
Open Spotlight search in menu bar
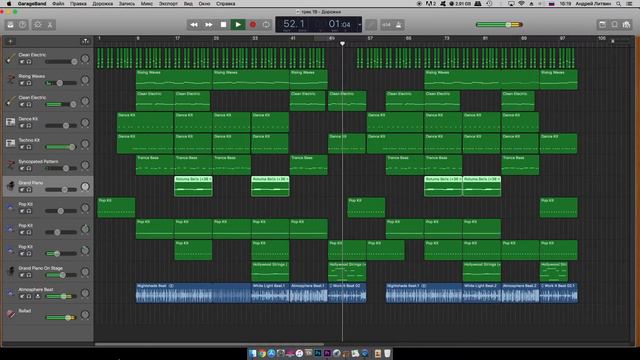pos(618,4)
